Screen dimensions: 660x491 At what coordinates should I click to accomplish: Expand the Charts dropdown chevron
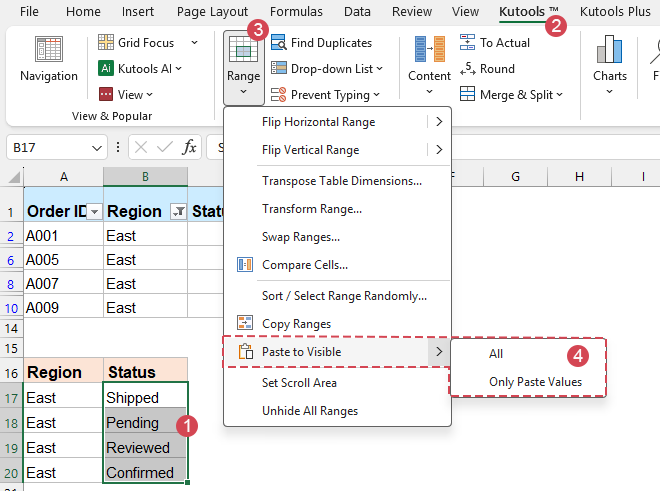pos(609,91)
